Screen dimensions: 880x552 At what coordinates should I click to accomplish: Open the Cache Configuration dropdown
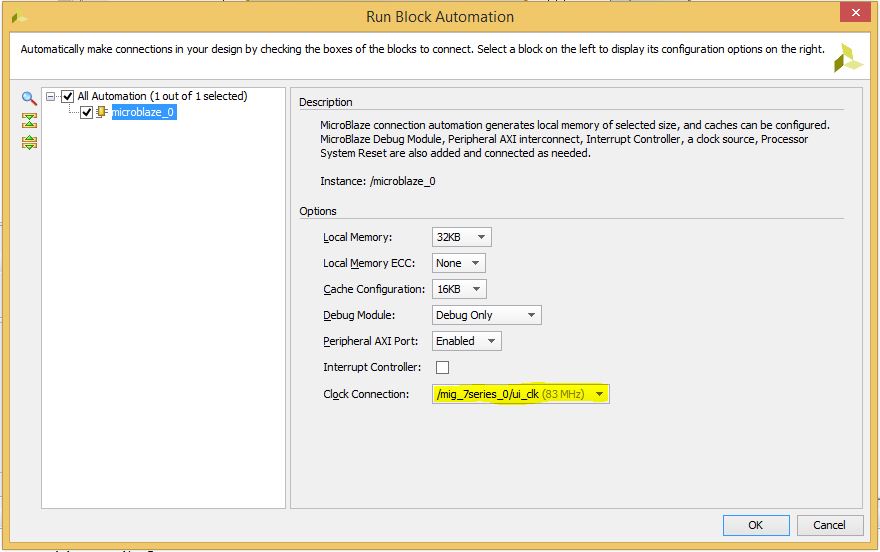(x=459, y=289)
